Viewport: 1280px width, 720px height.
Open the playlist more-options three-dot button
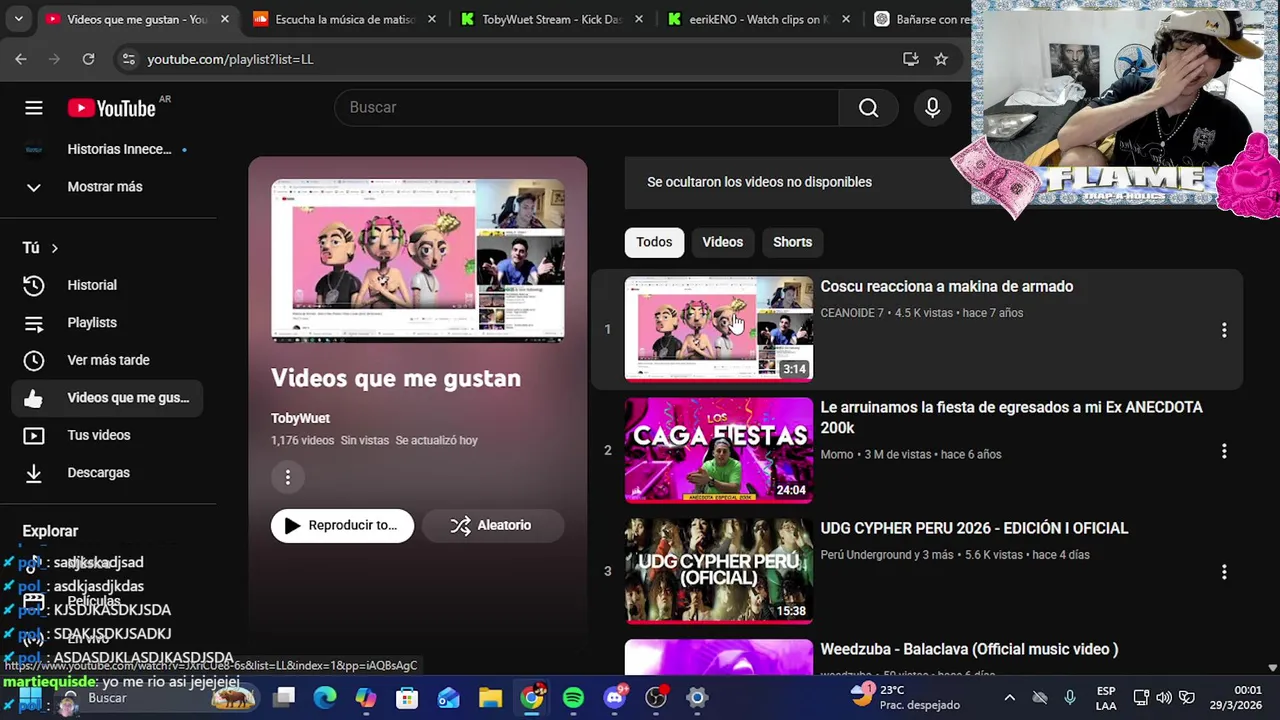287,477
